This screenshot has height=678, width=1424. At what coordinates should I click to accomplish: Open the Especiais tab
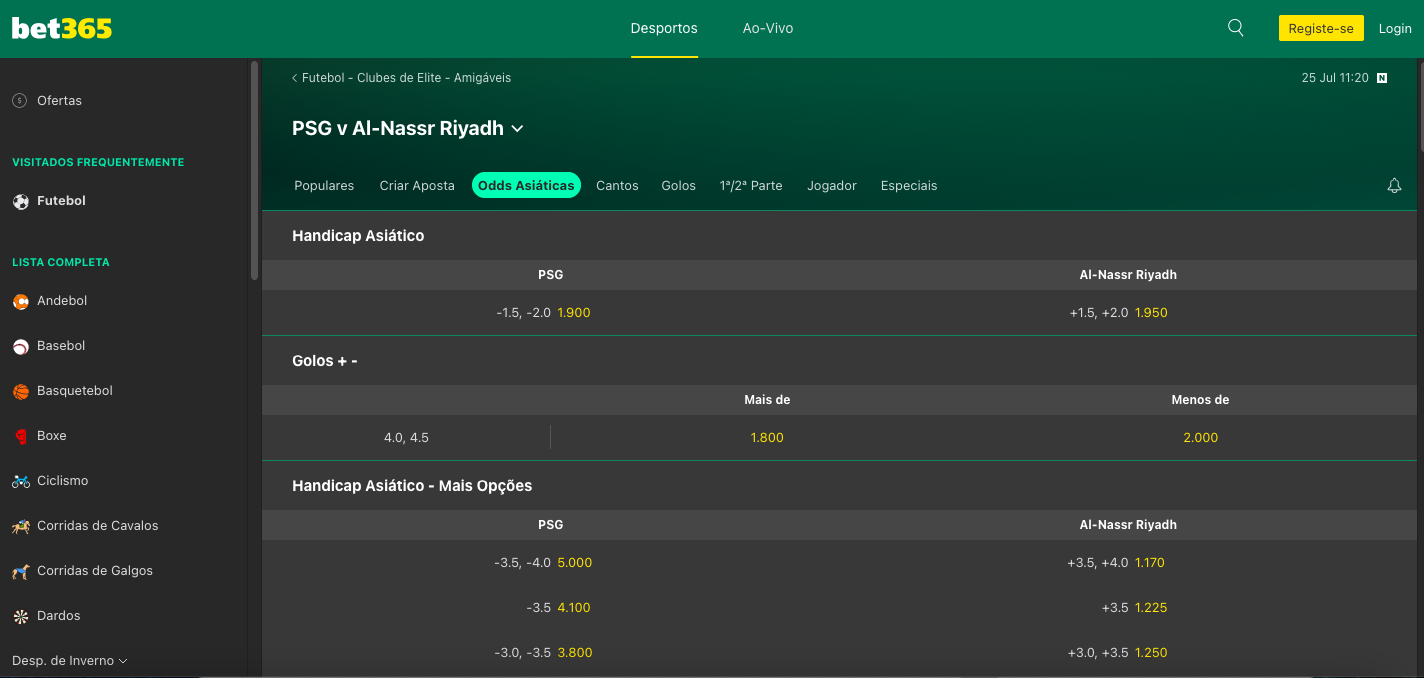click(909, 185)
